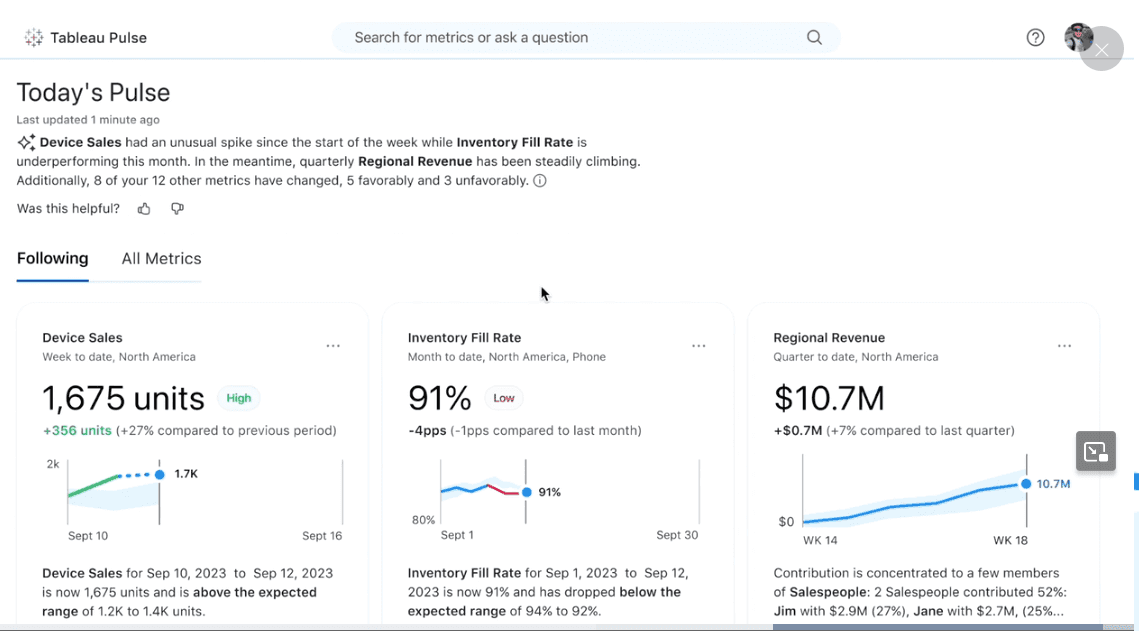The image size is (1139, 631).
Task: Focus the metrics search field
Action: (x=585, y=38)
